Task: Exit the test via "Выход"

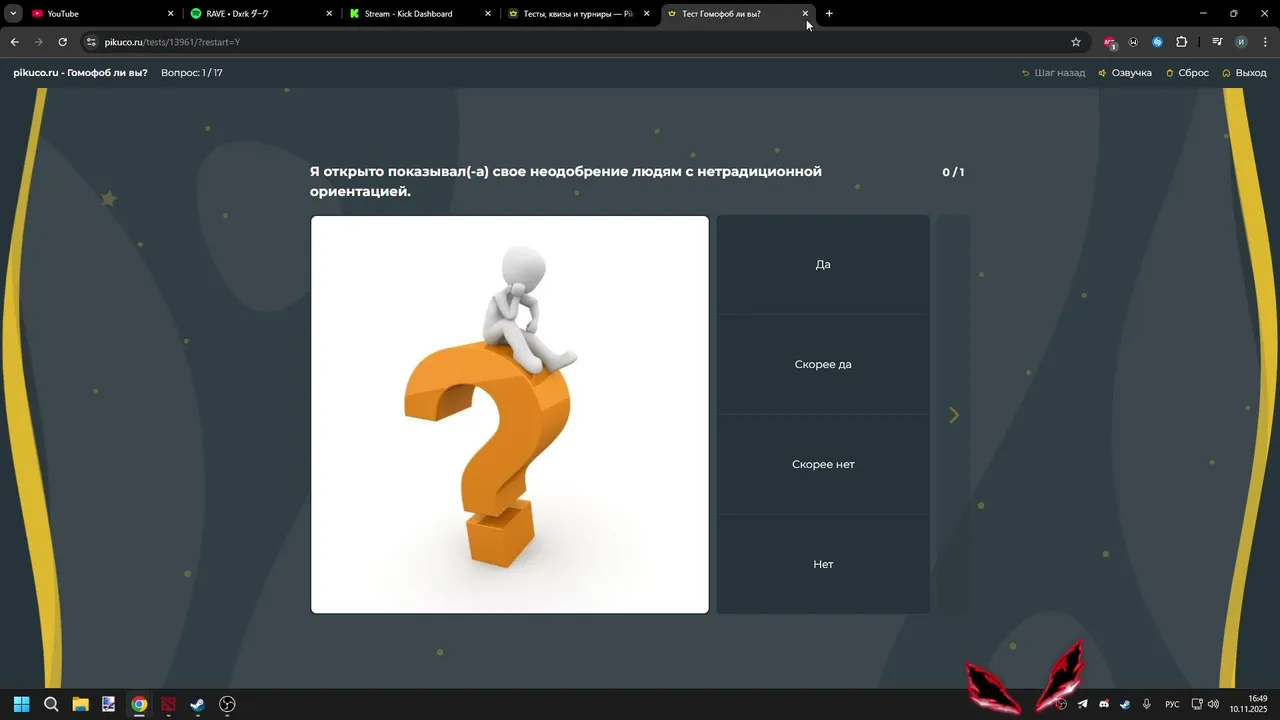Action: pos(1244,73)
